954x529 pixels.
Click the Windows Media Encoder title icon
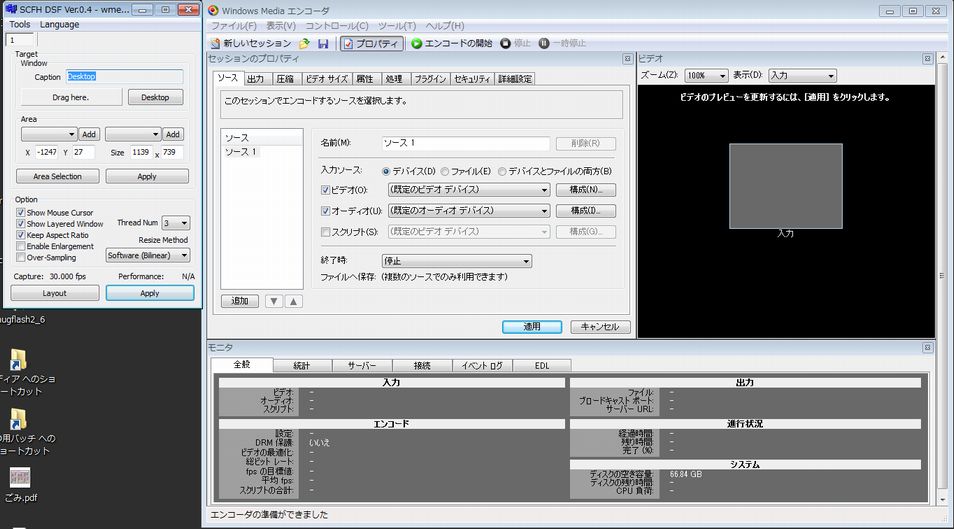213,10
